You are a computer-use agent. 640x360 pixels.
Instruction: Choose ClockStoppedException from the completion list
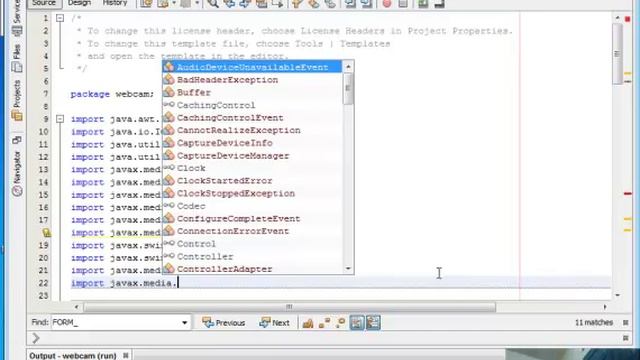(252, 193)
